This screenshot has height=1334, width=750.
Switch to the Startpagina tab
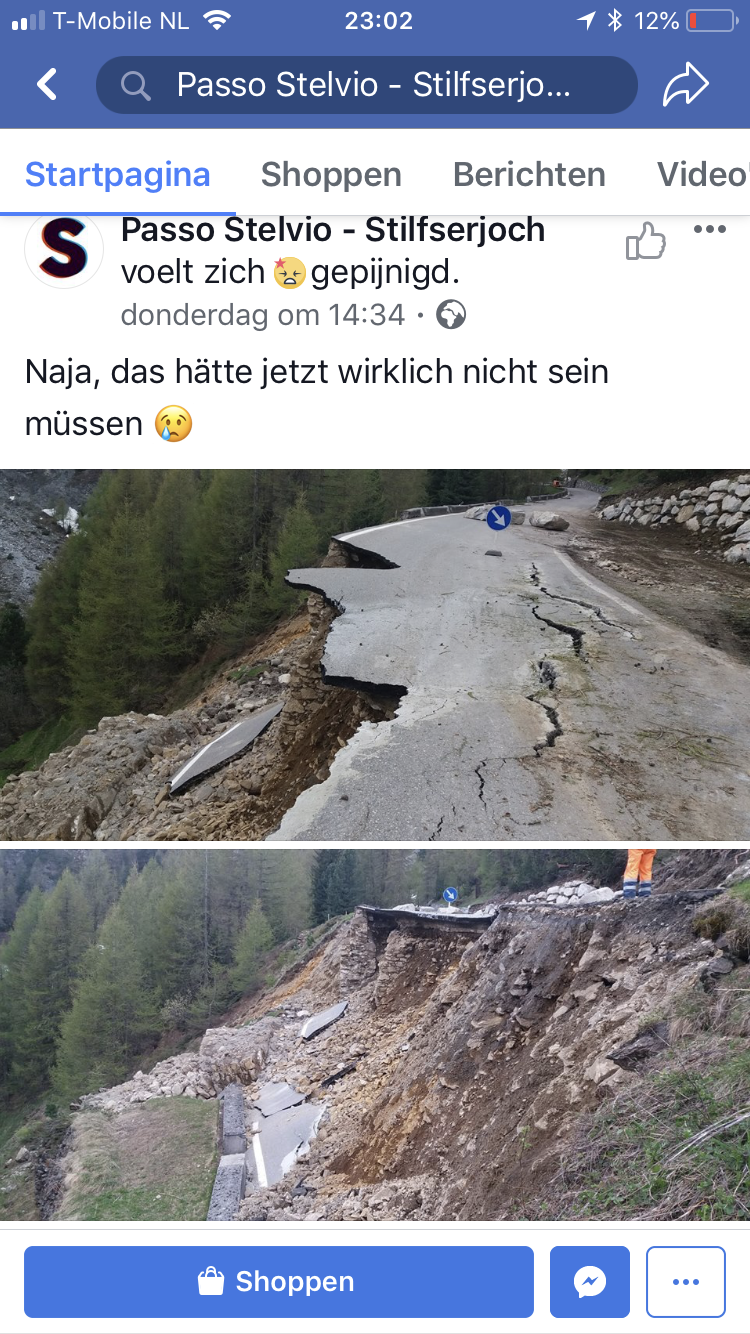(118, 174)
